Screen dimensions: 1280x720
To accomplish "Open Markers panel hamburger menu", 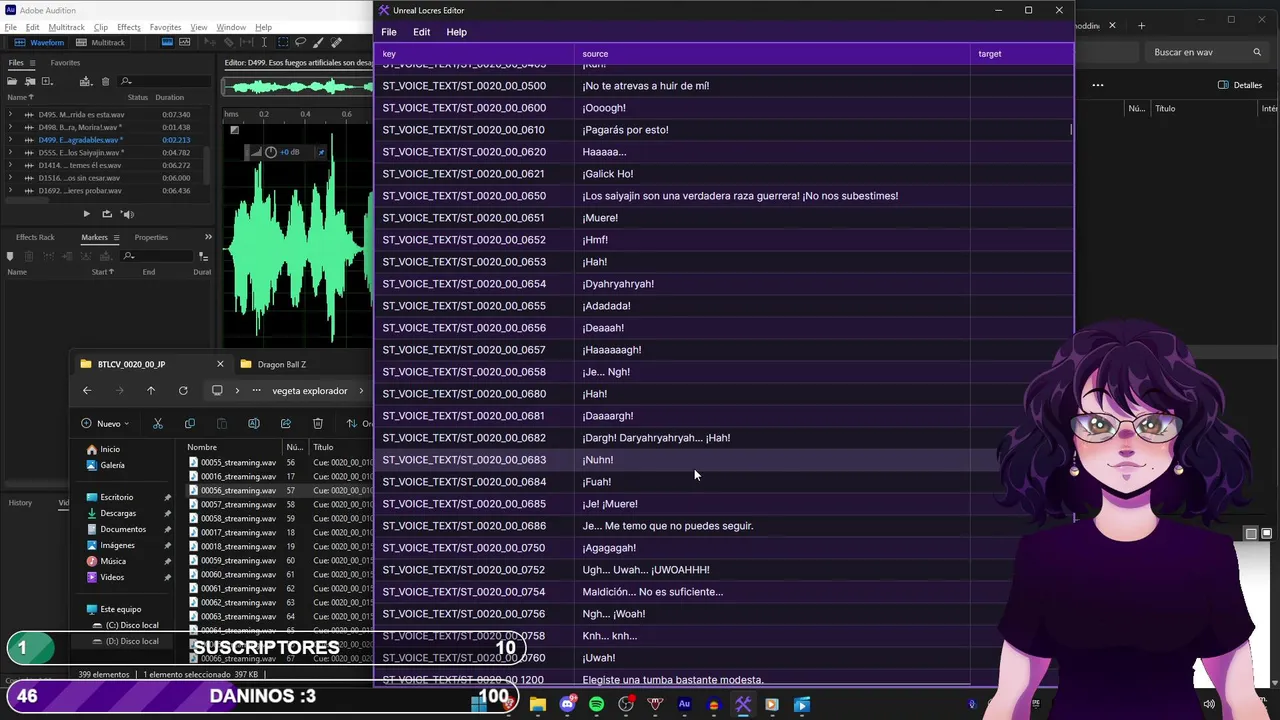I will [x=116, y=237].
